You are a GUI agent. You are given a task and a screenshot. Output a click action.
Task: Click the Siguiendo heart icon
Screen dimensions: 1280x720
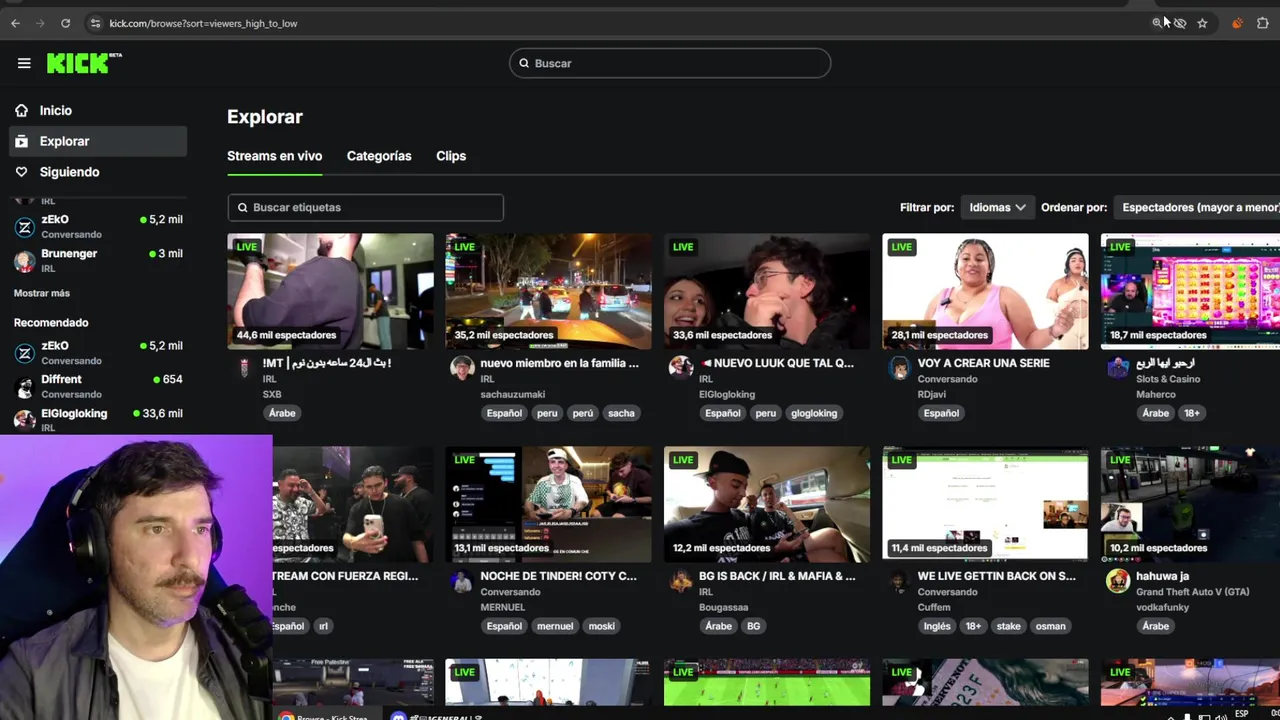click(x=21, y=172)
